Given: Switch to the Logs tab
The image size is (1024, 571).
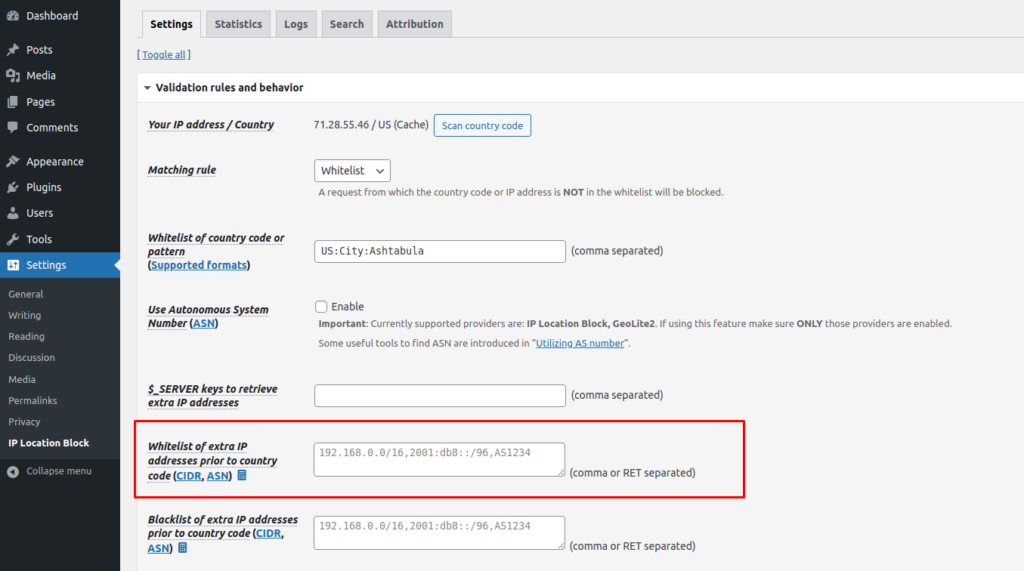Looking at the screenshot, I should pos(296,24).
